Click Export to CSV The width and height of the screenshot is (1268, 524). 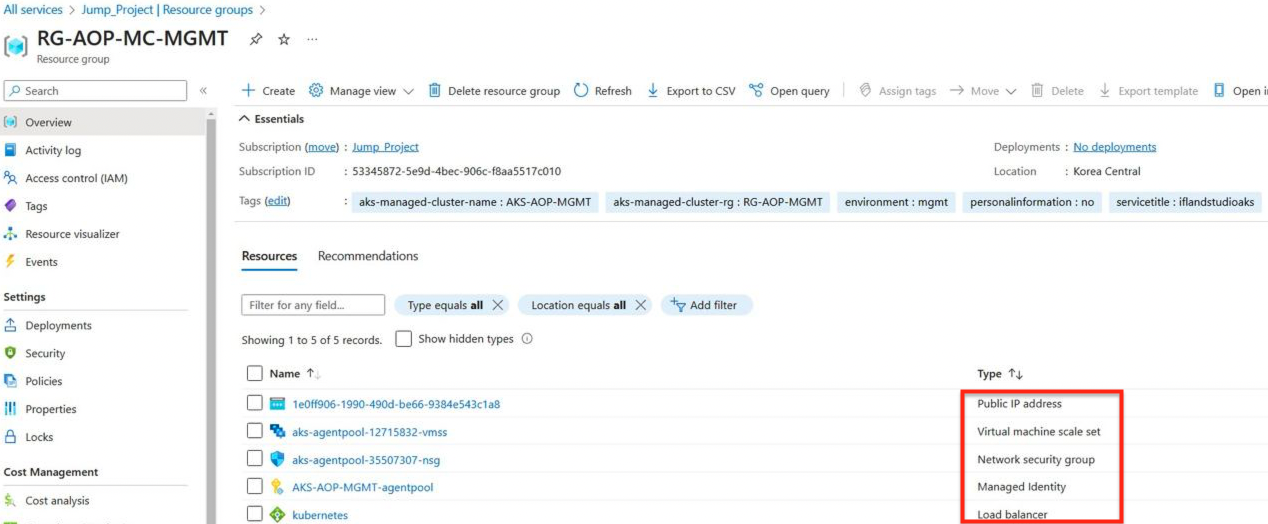click(691, 91)
